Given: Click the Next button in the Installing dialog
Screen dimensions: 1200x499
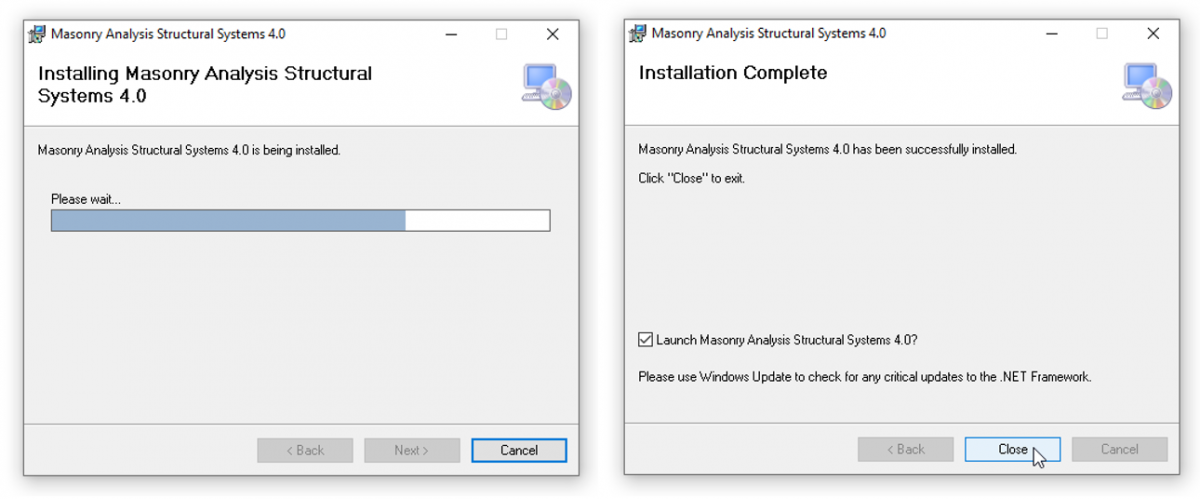Looking at the screenshot, I should [411, 450].
